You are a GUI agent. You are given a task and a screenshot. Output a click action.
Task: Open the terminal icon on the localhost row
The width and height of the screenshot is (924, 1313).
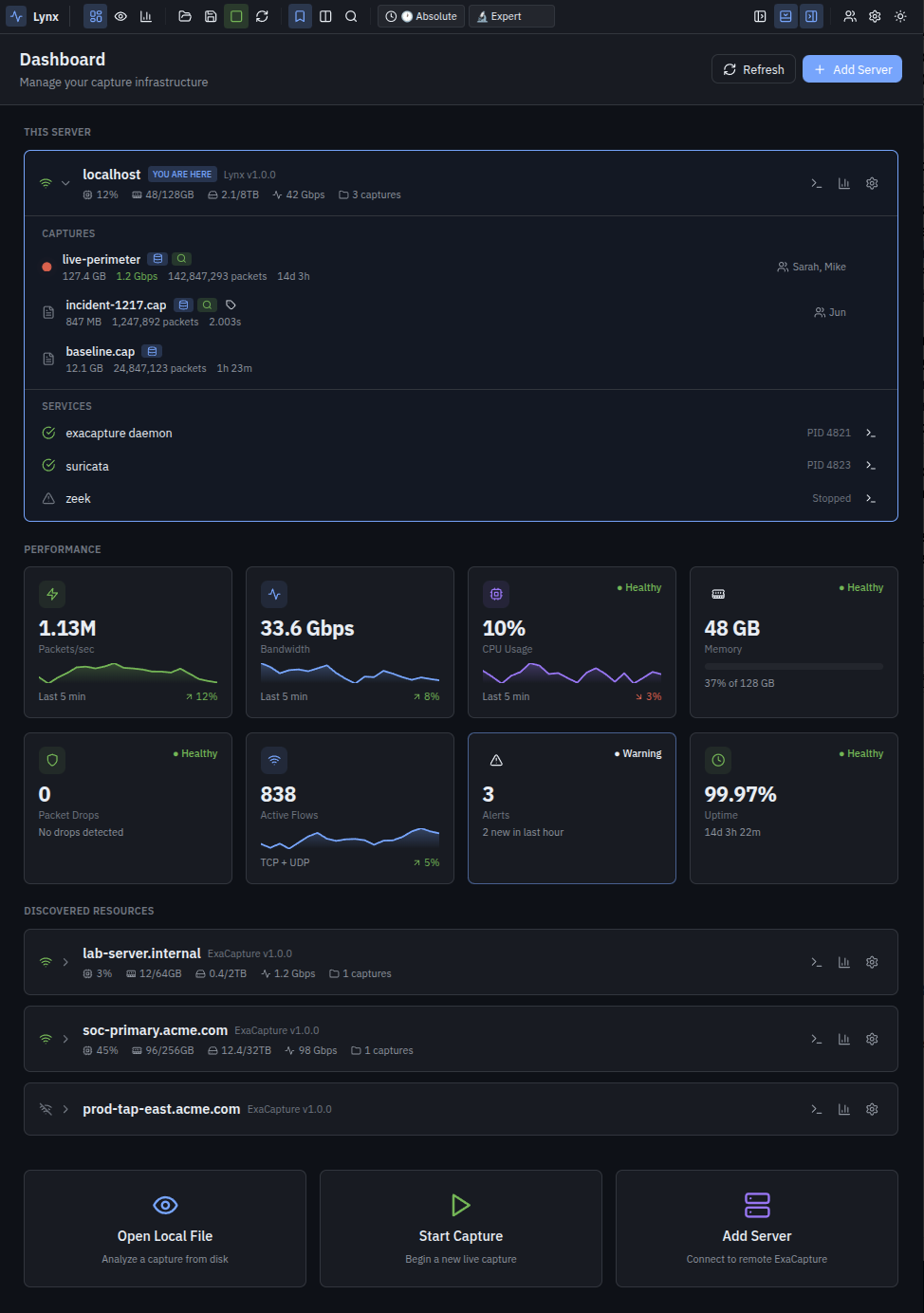[816, 183]
